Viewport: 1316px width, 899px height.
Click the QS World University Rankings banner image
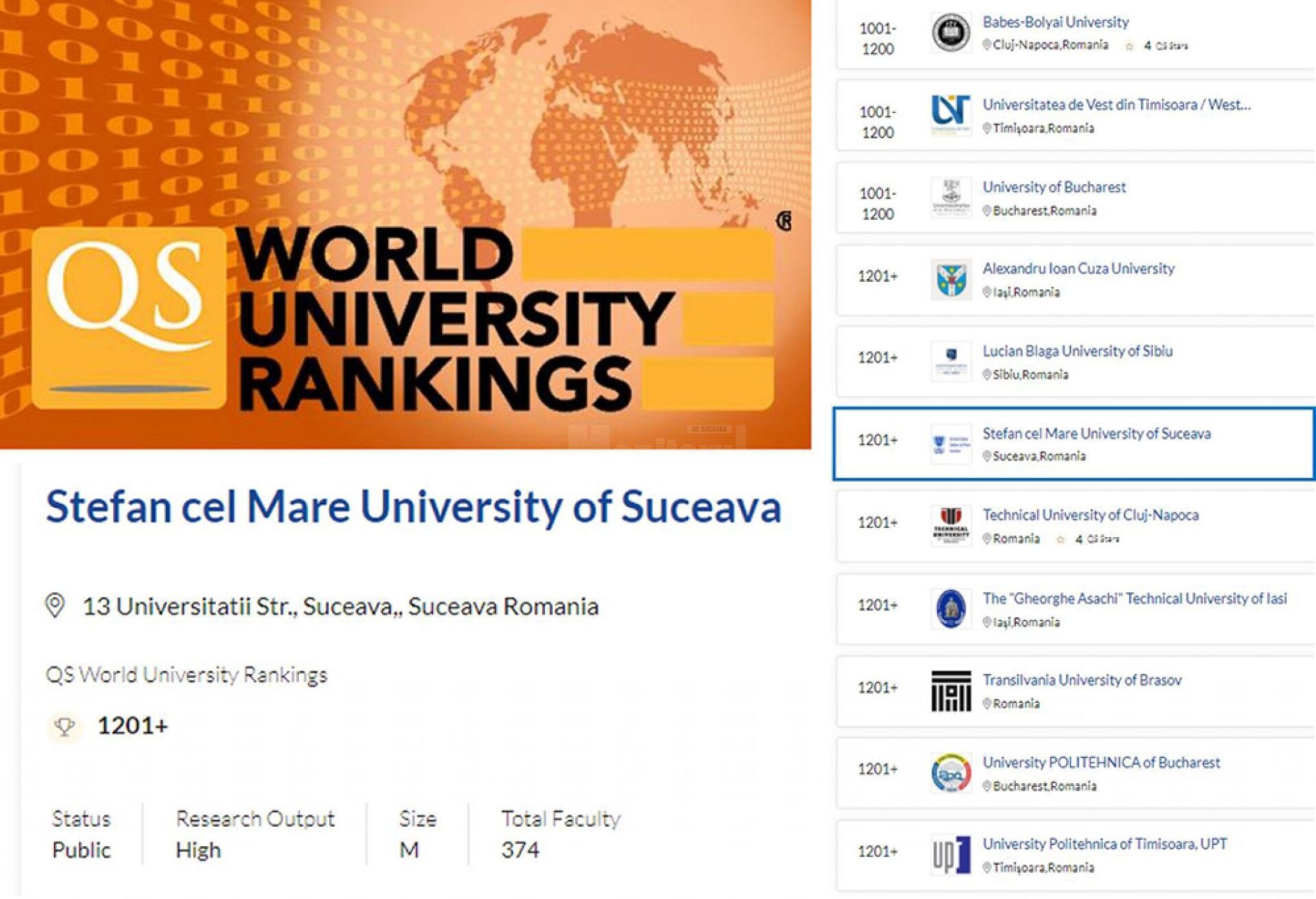point(404,224)
